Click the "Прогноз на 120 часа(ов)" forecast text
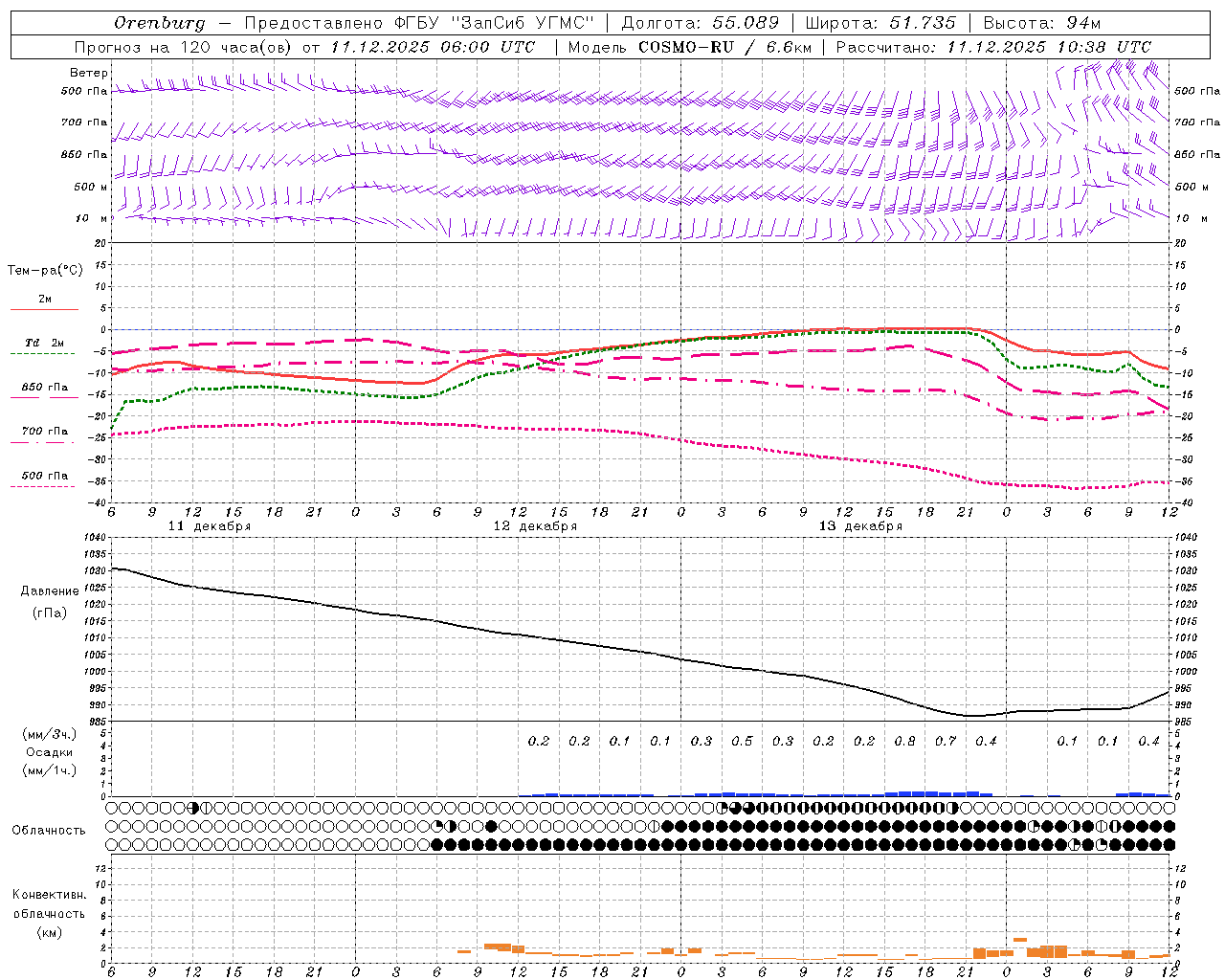The width and height of the screenshot is (1225, 980). [184, 47]
